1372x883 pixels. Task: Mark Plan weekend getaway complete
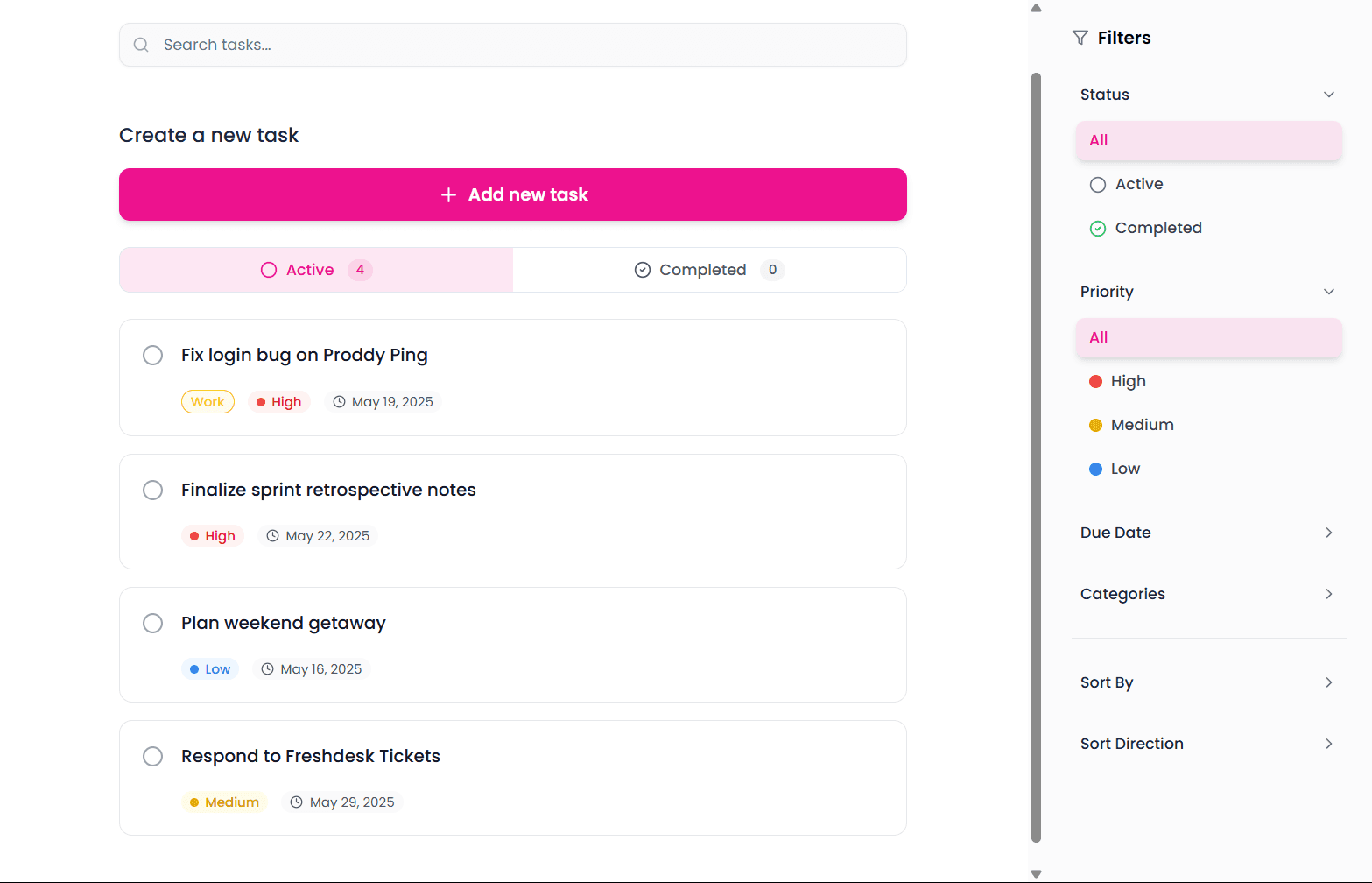152,623
